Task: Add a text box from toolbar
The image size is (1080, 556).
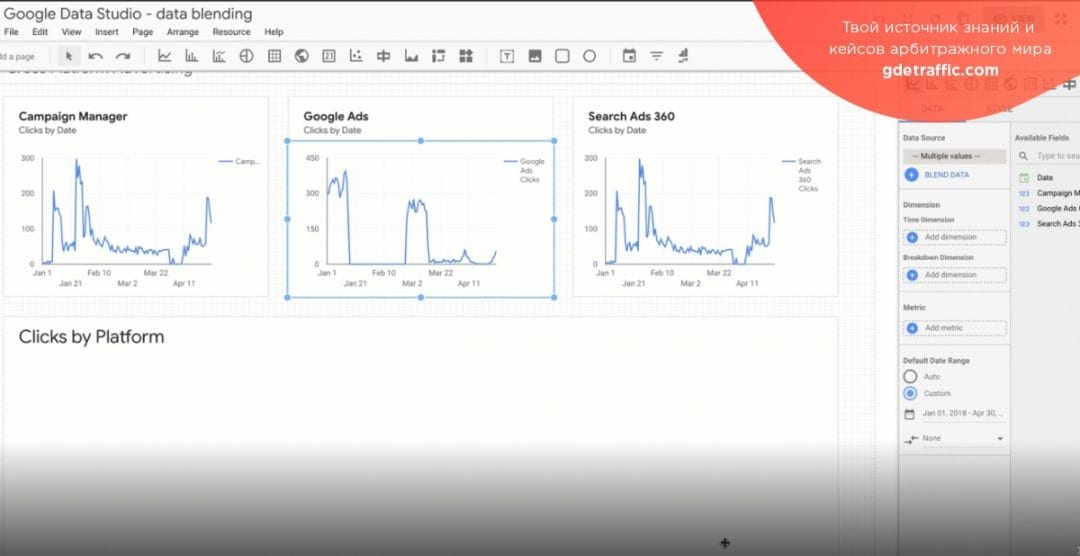Action: click(507, 57)
